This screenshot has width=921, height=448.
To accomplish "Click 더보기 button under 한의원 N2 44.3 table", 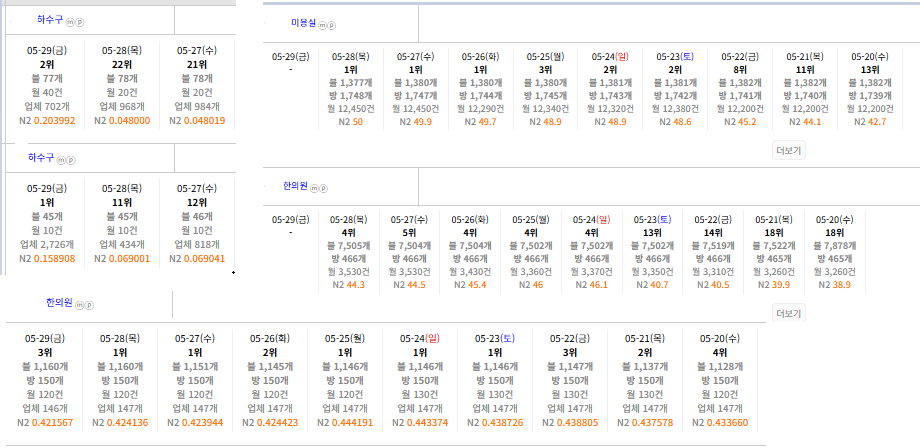I will pos(788,313).
